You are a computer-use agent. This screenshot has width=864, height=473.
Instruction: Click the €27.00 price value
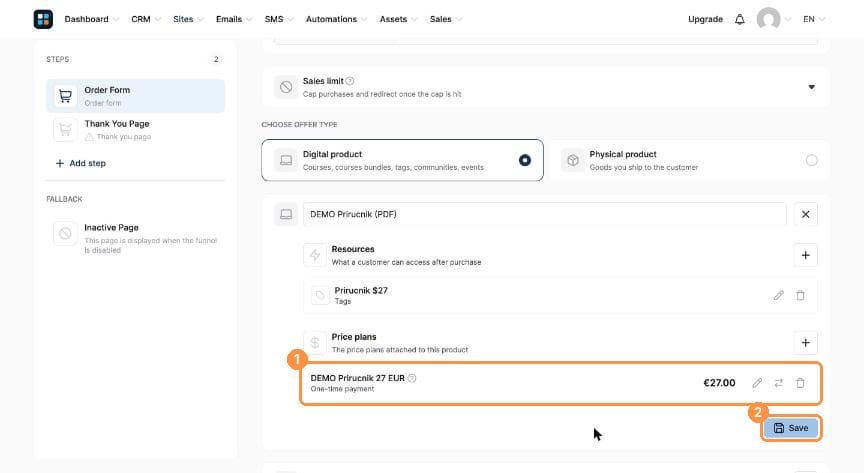click(x=719, y=383)
